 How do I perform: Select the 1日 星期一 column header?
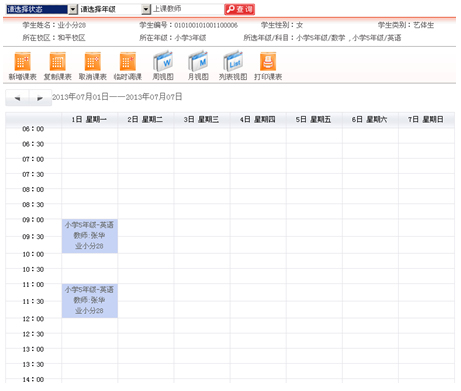[89, 120]
